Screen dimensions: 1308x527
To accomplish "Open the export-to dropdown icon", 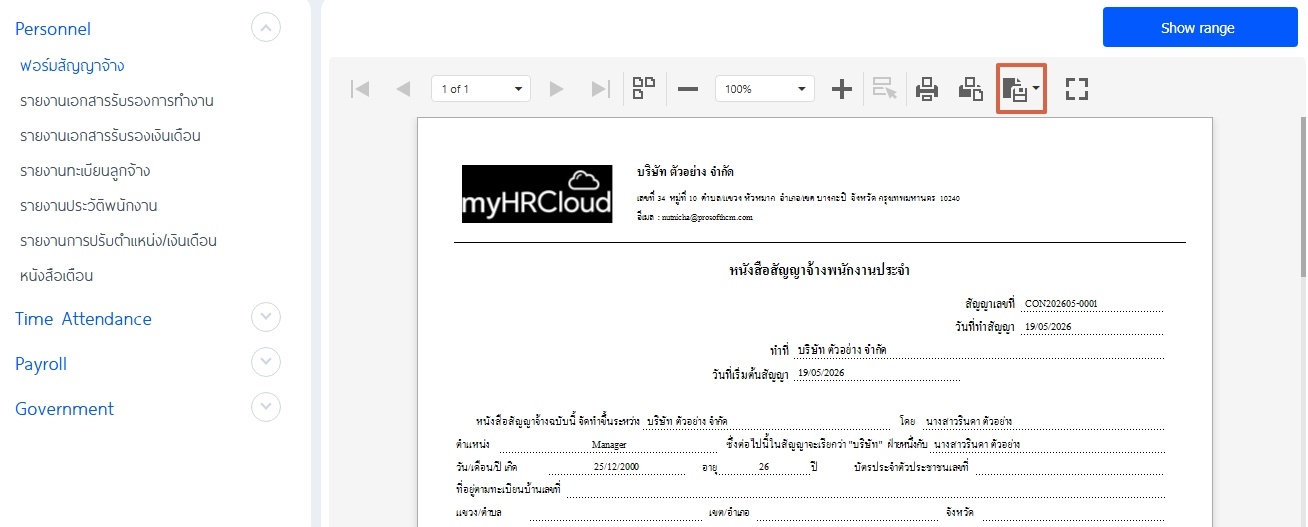I will [x=1021, y=89].
